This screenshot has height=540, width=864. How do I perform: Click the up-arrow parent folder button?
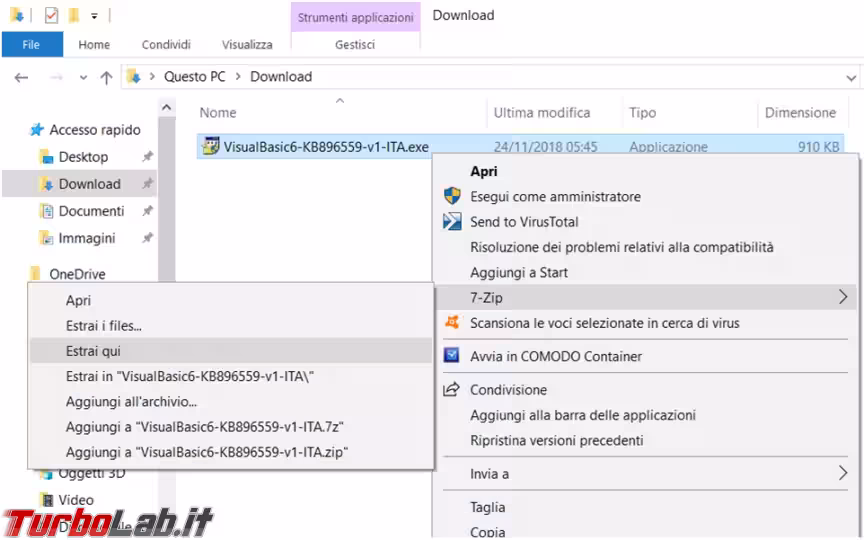pyautogui.click(x=106, y=77)
